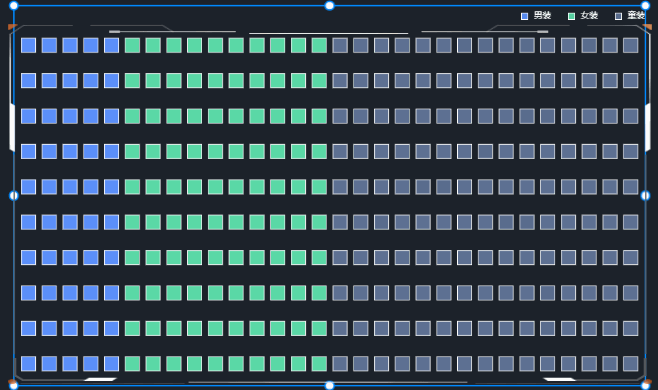Click the gray-blue 童装 legend color square
This screenshot has width=658, height=390.
point(618,16)
